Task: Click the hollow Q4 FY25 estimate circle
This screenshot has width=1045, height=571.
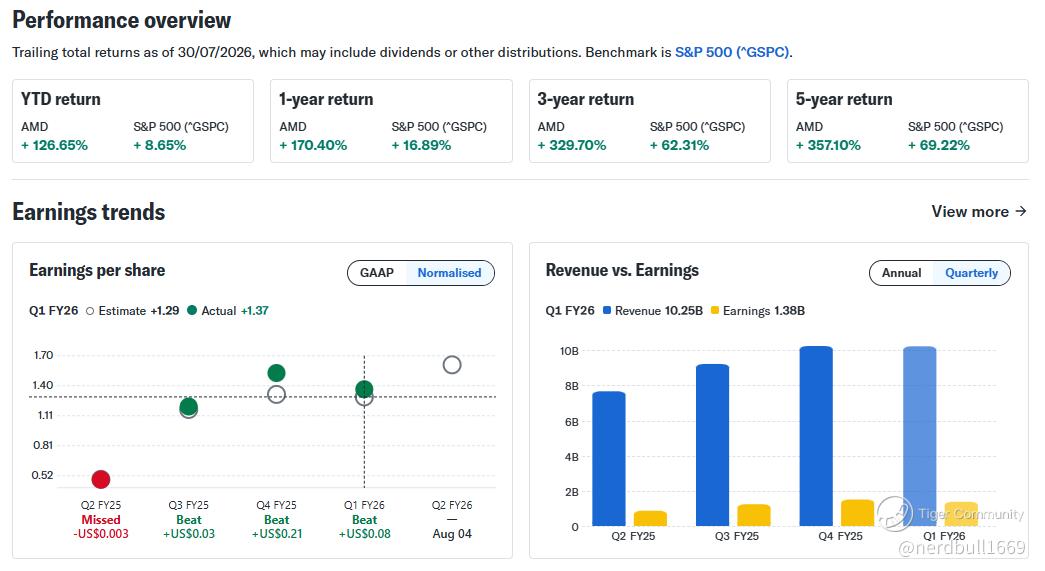Action: click(276, 394)
